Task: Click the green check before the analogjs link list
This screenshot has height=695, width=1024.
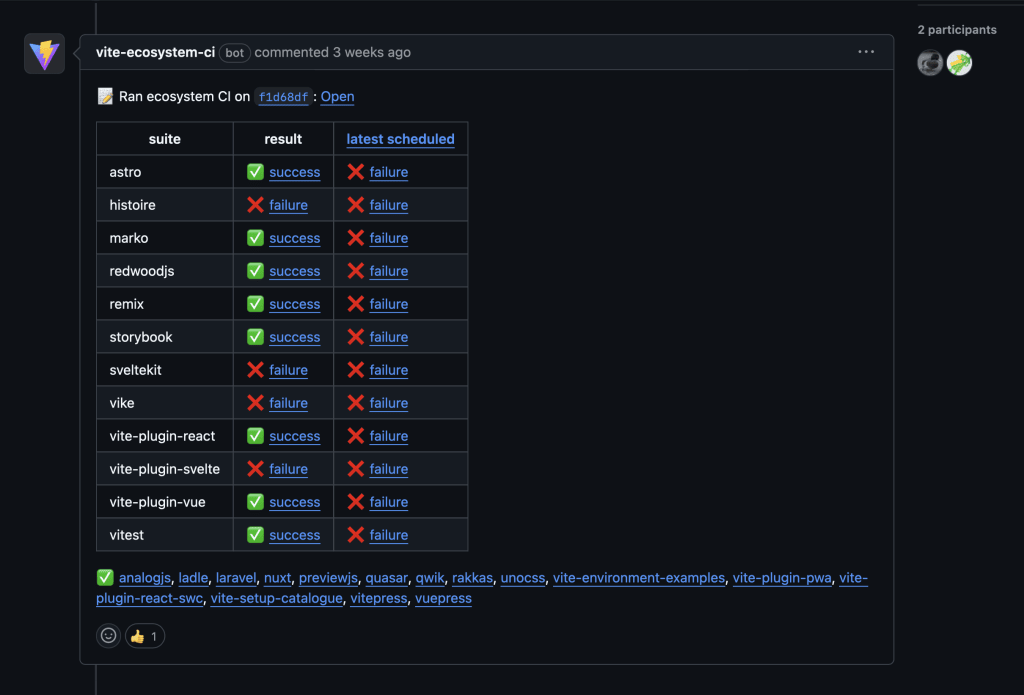Action: tap(104, 577)
